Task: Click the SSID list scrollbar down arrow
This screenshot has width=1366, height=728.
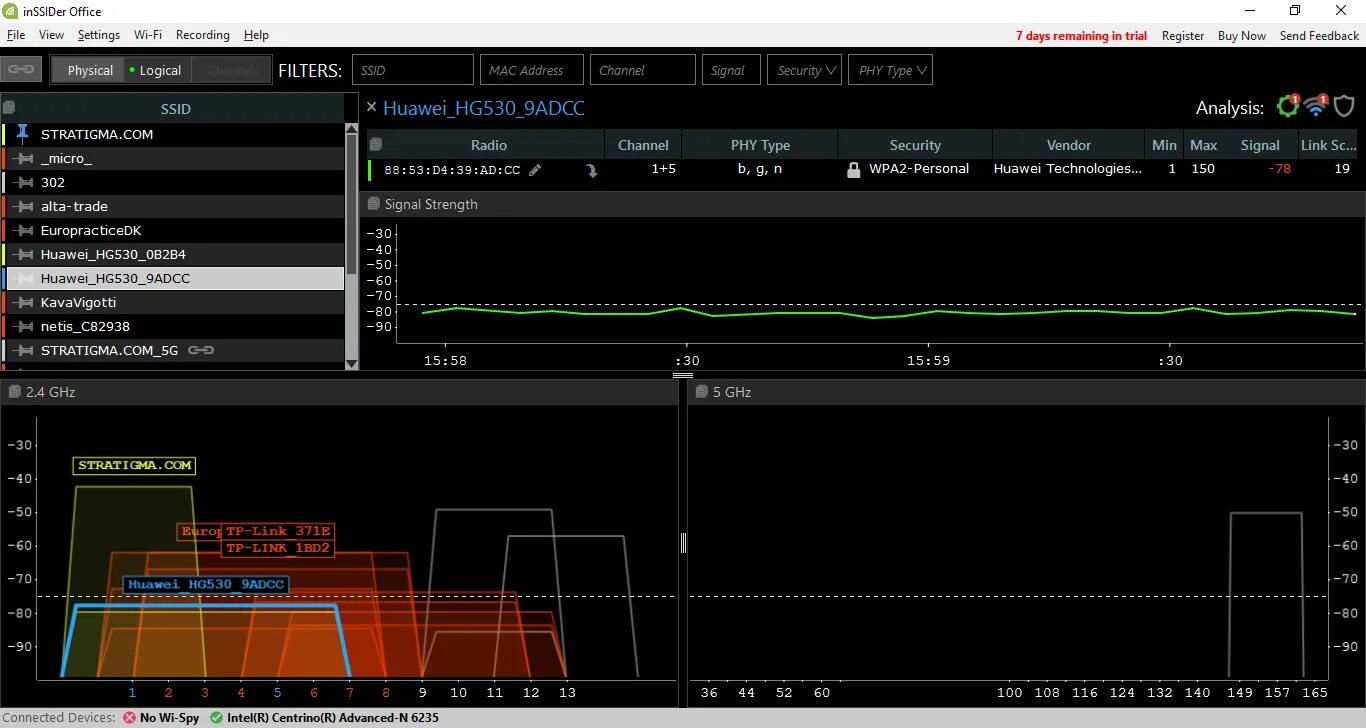Action: (351, 363)
